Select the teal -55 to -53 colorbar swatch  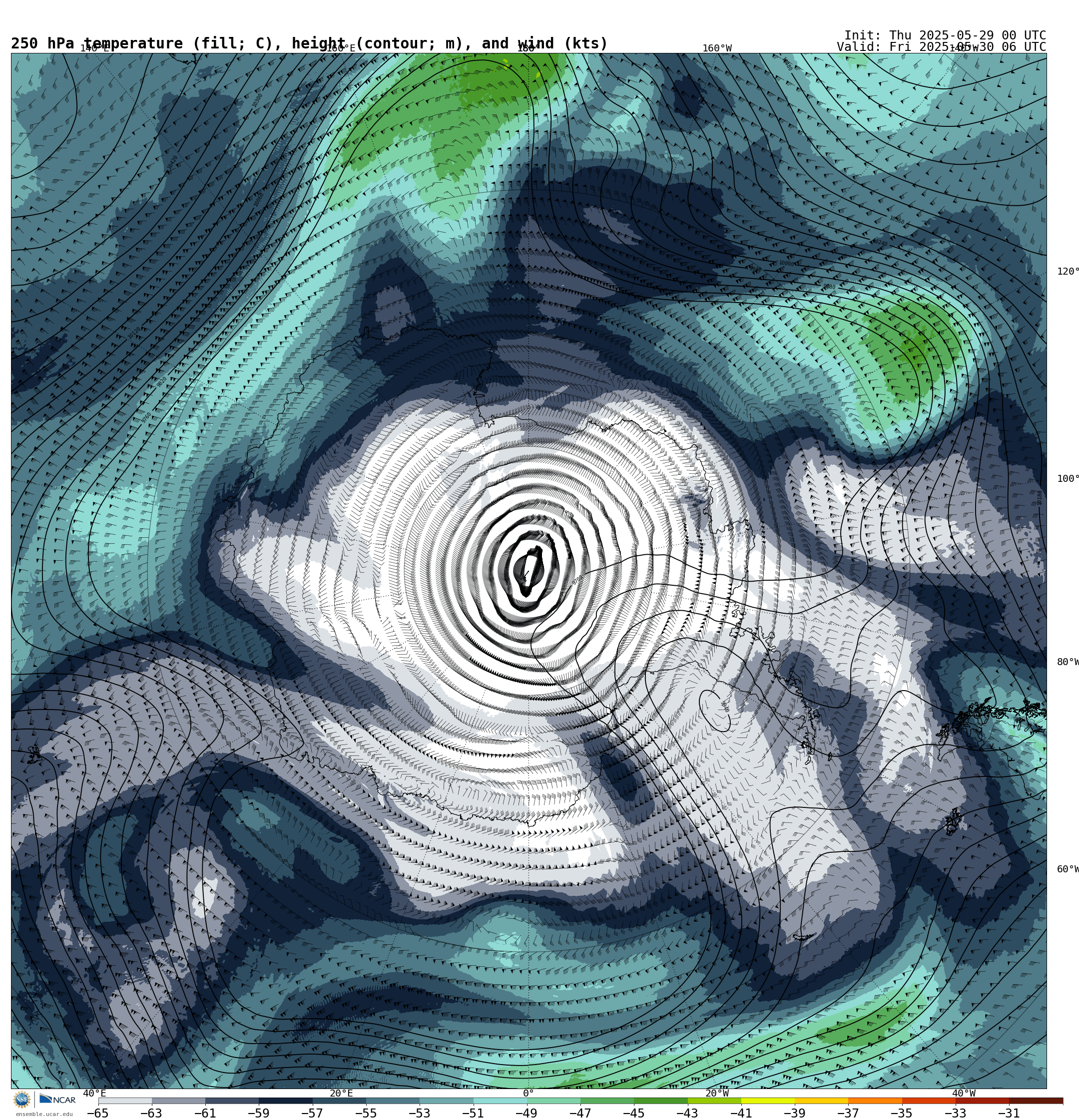(x=393, y=1101)
